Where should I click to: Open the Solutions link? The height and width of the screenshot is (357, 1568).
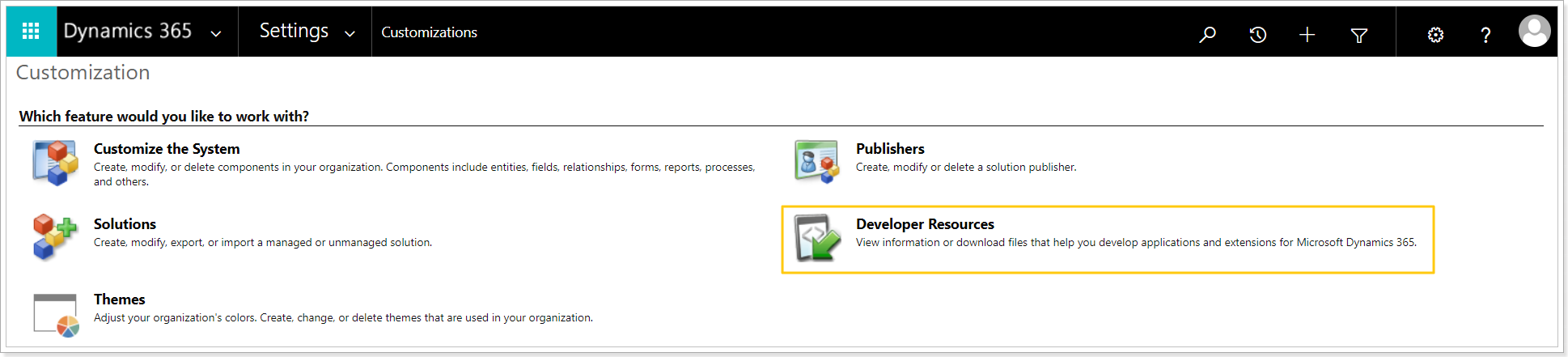point(125,224)
